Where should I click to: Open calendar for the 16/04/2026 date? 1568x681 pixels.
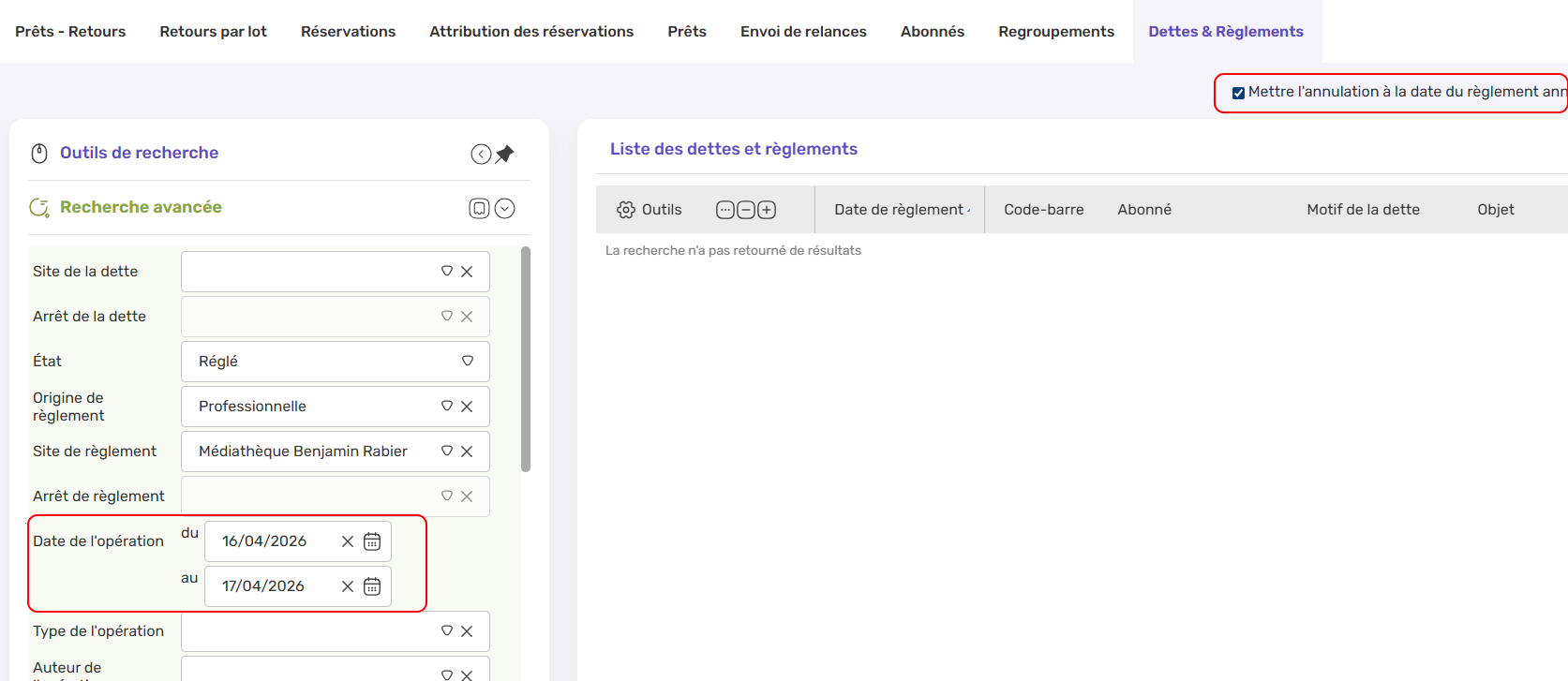(372, 541)
